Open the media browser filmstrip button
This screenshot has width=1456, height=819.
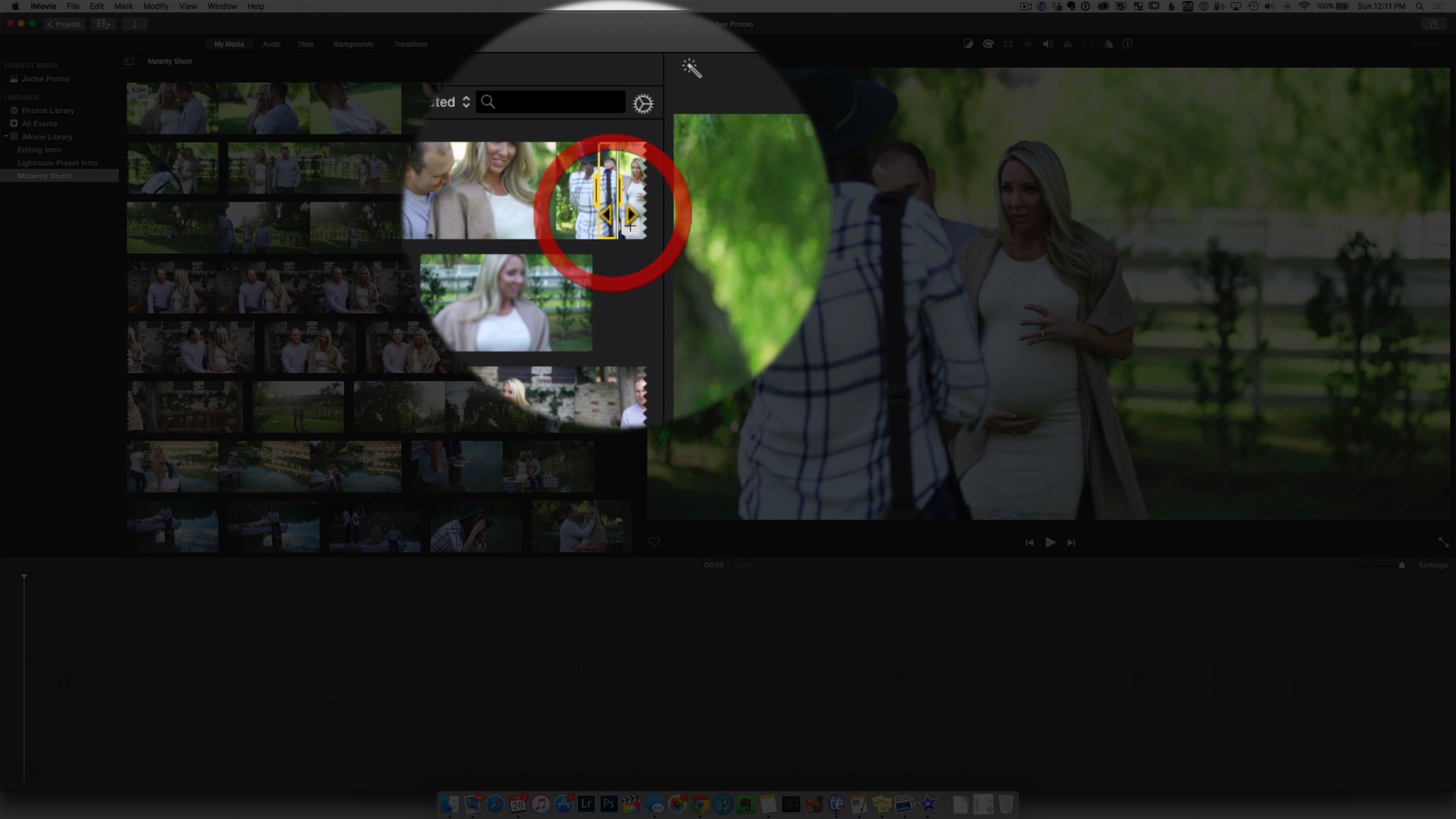(102, 24)
